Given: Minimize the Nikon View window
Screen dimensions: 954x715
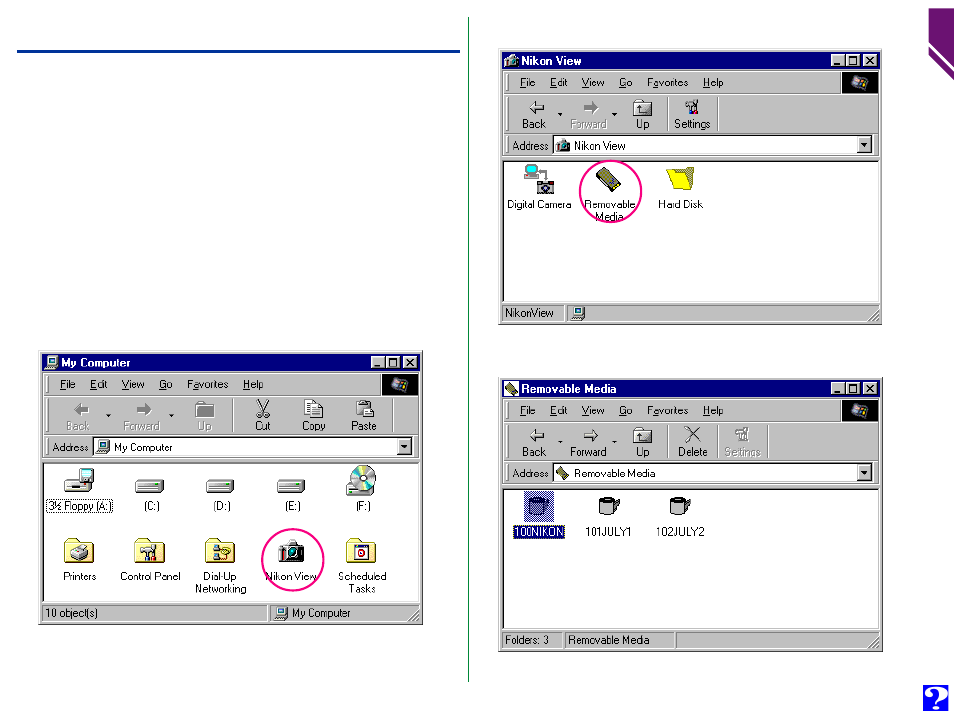Looking at the screenshot, I should click(838, 60).
